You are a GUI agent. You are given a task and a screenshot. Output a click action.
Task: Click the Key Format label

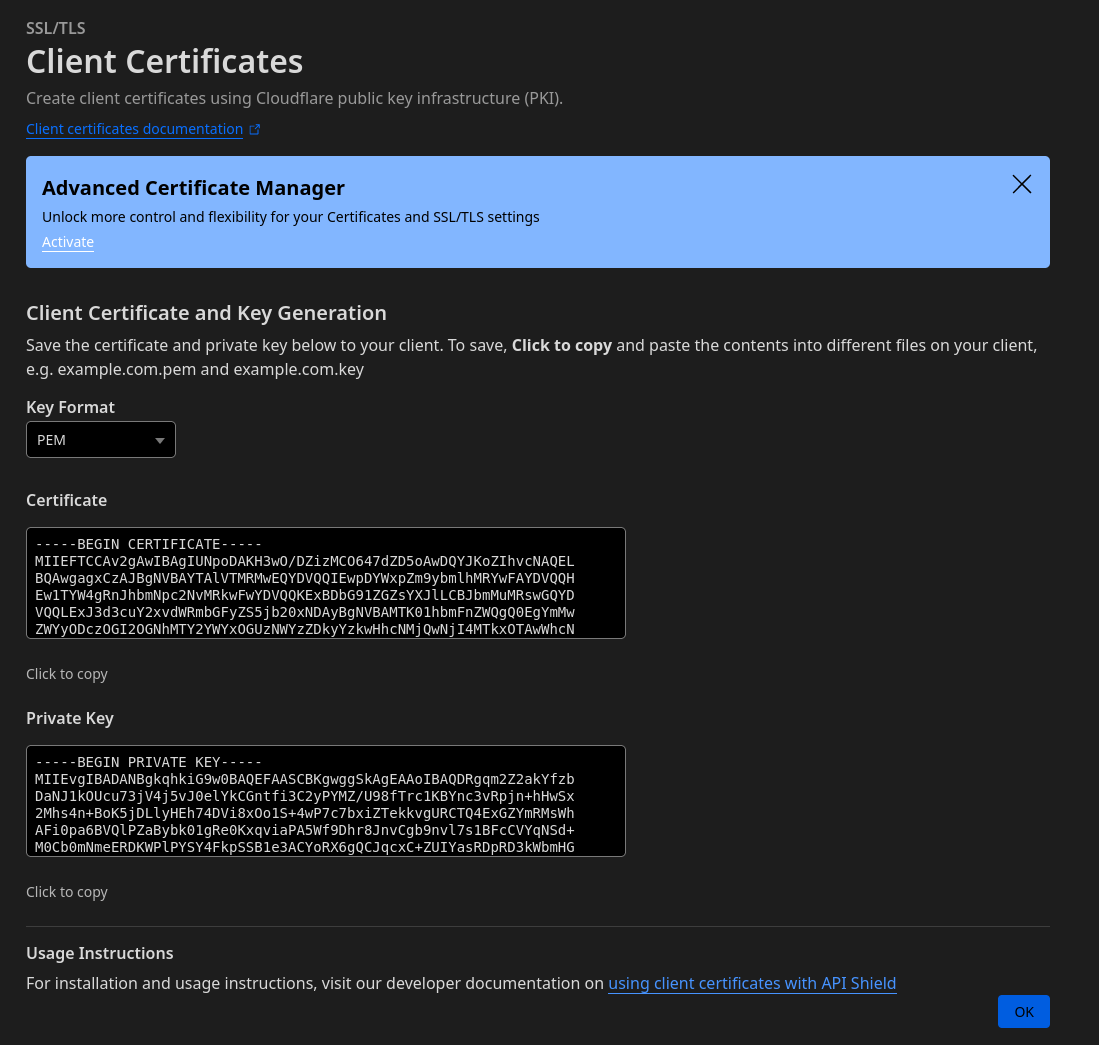[70, 407]
